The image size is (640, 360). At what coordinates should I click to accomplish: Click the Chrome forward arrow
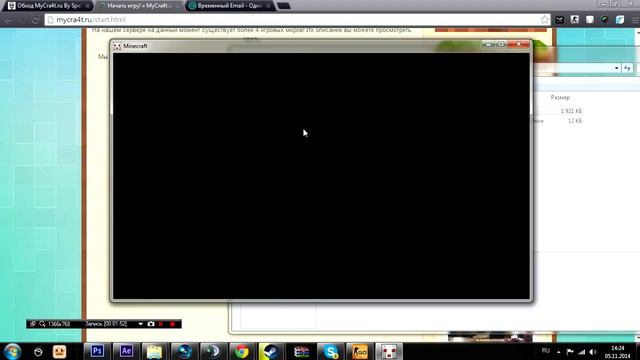[x=22, y=20]
